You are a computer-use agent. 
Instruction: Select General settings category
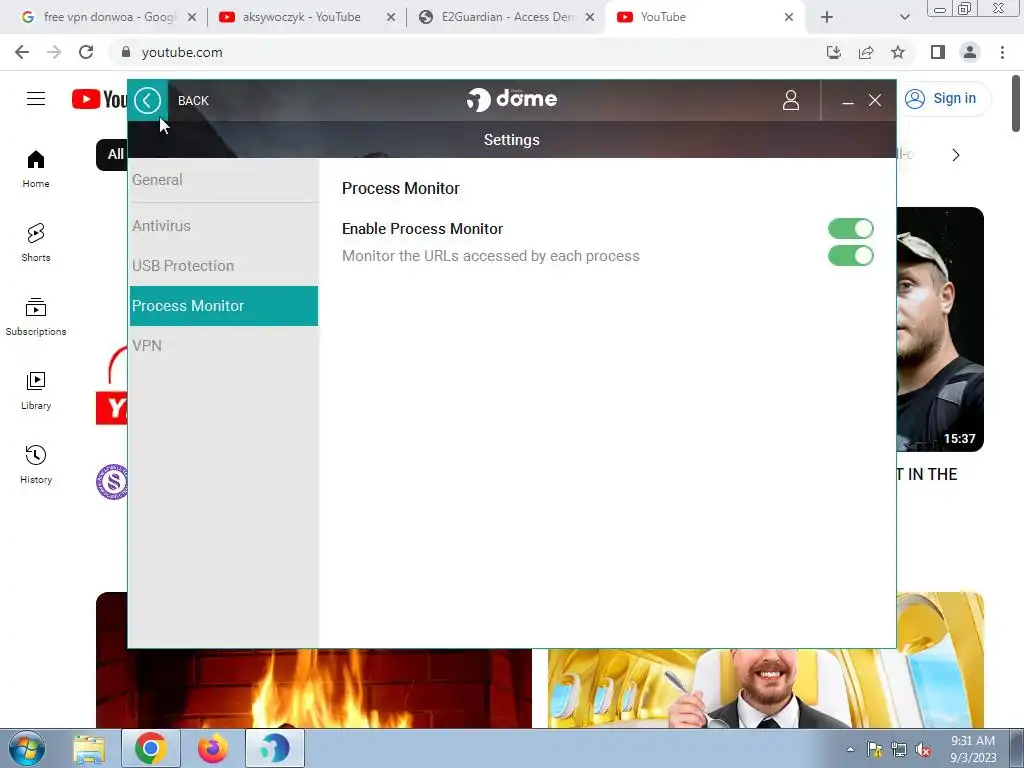(x=224, y=180)
